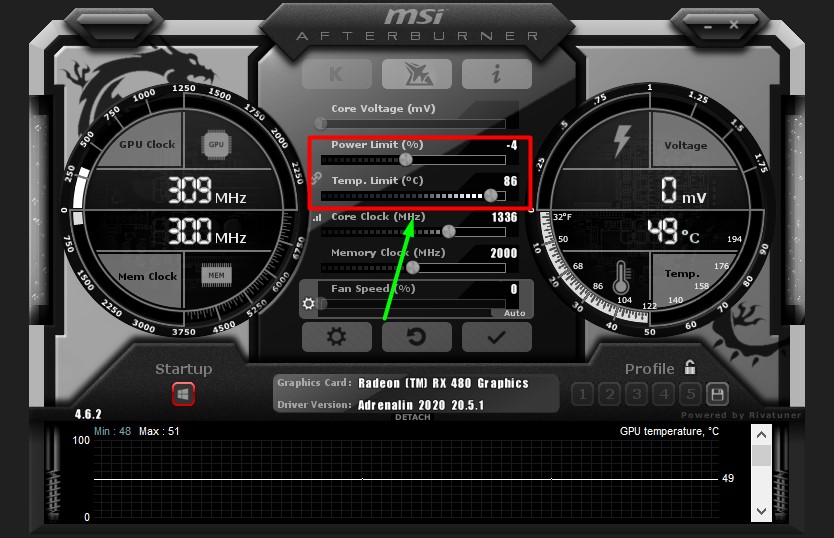This screenshot has height=538, width=834.
Task: Click the 0 mV voltage readout
Action: coord(683,191)
